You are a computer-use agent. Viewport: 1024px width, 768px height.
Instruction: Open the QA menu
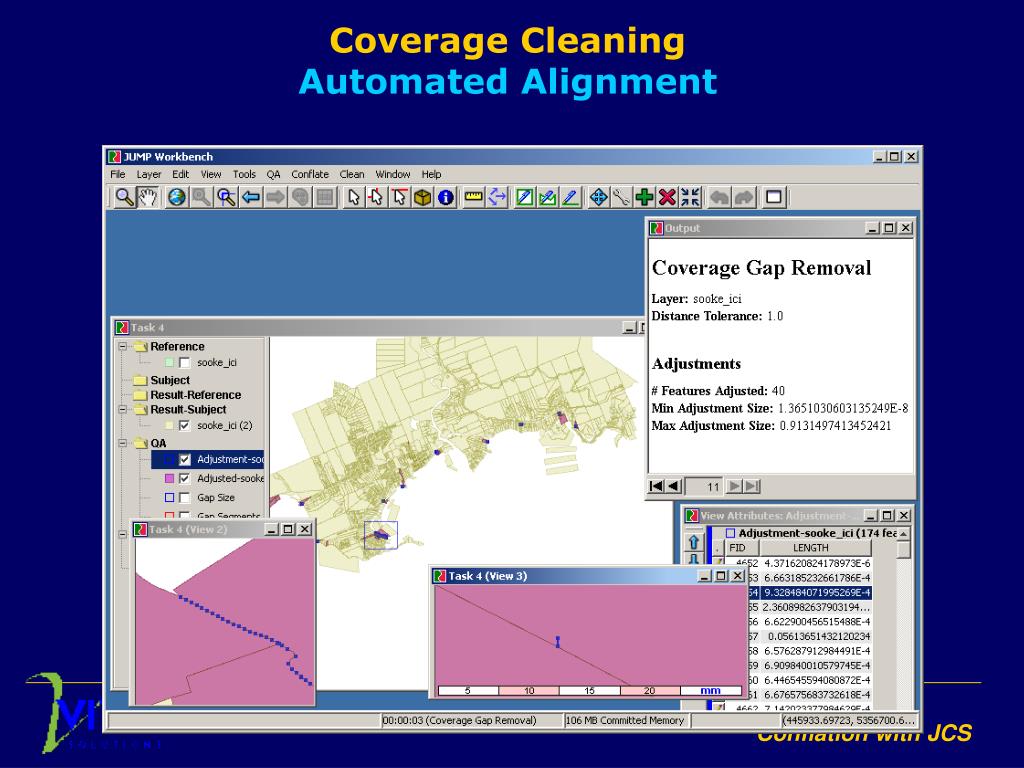273,174
